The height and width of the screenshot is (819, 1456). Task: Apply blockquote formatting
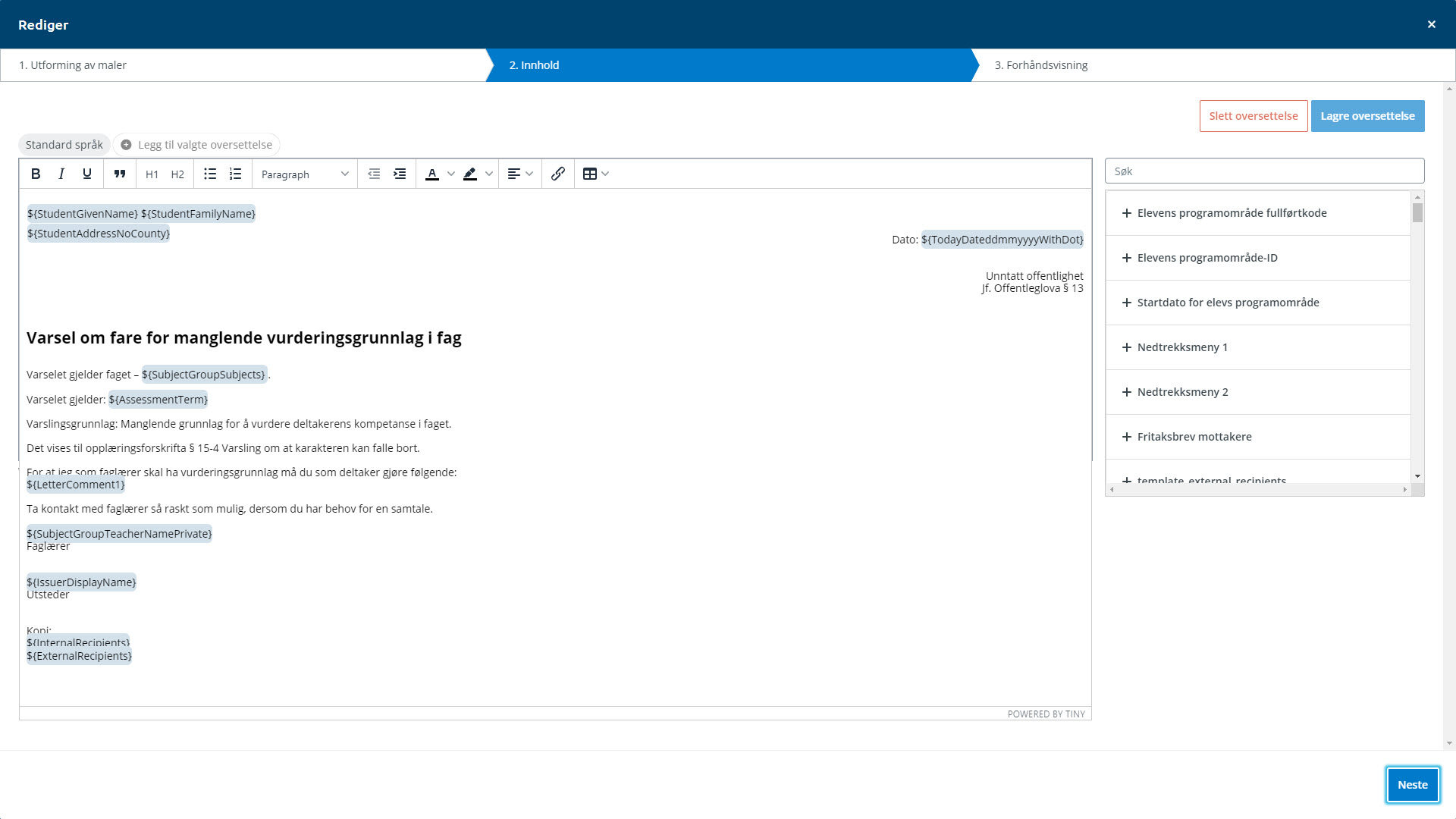[120, 174]
